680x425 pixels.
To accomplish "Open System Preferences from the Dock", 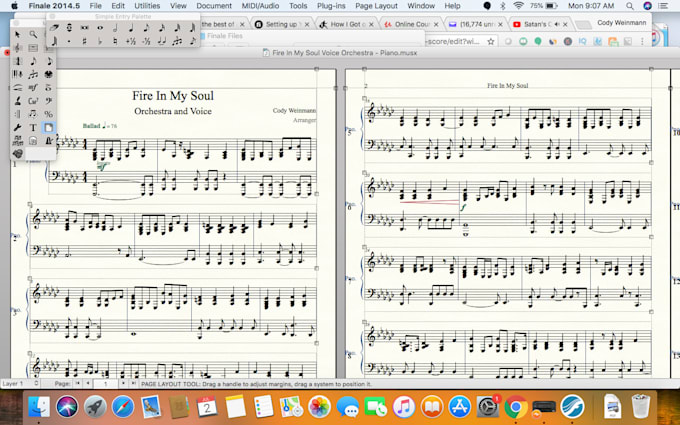I will (x=487, y=407).
